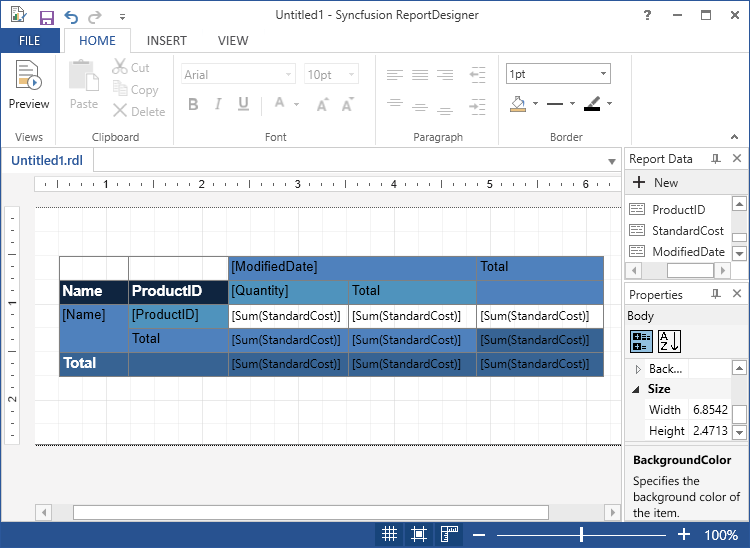Expand the Back... property group
Viewport: 750px width, 548px height.
click(x=639, y=369)
